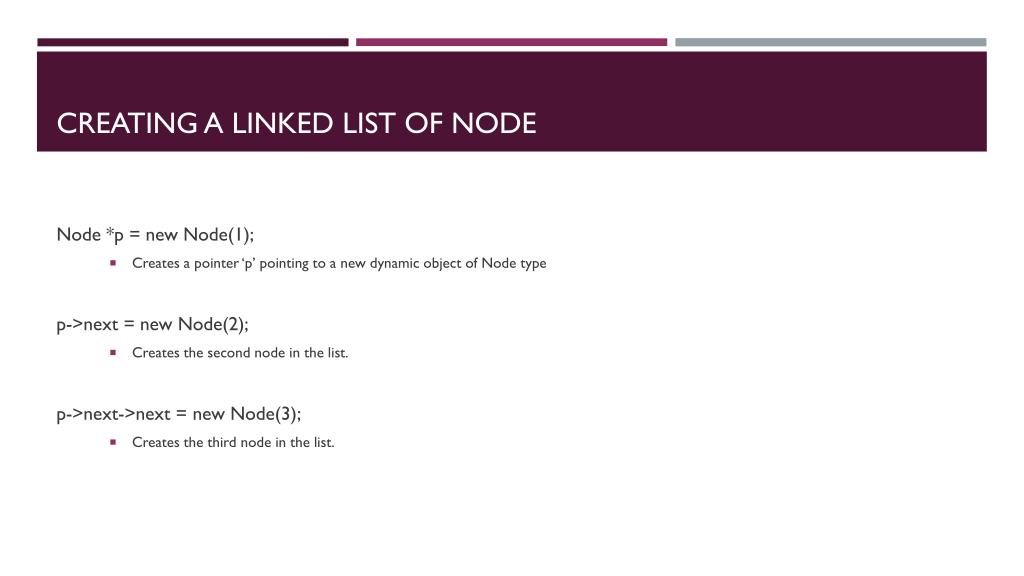Click the word 'LINKED' in the title
Image resolution: width=1024 pixels, height=576 pixels.
pyautogui.click(x=283, y=123)
